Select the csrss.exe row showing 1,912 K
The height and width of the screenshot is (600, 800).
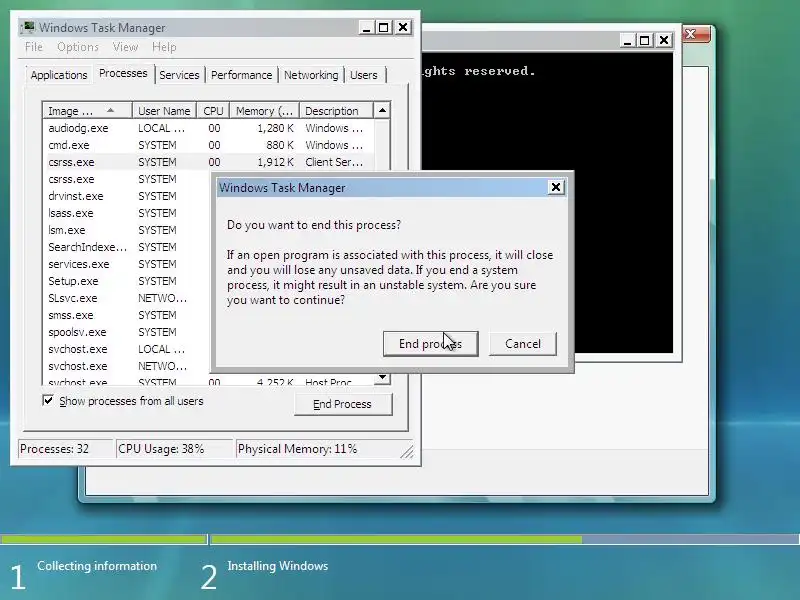coord(208,162)
